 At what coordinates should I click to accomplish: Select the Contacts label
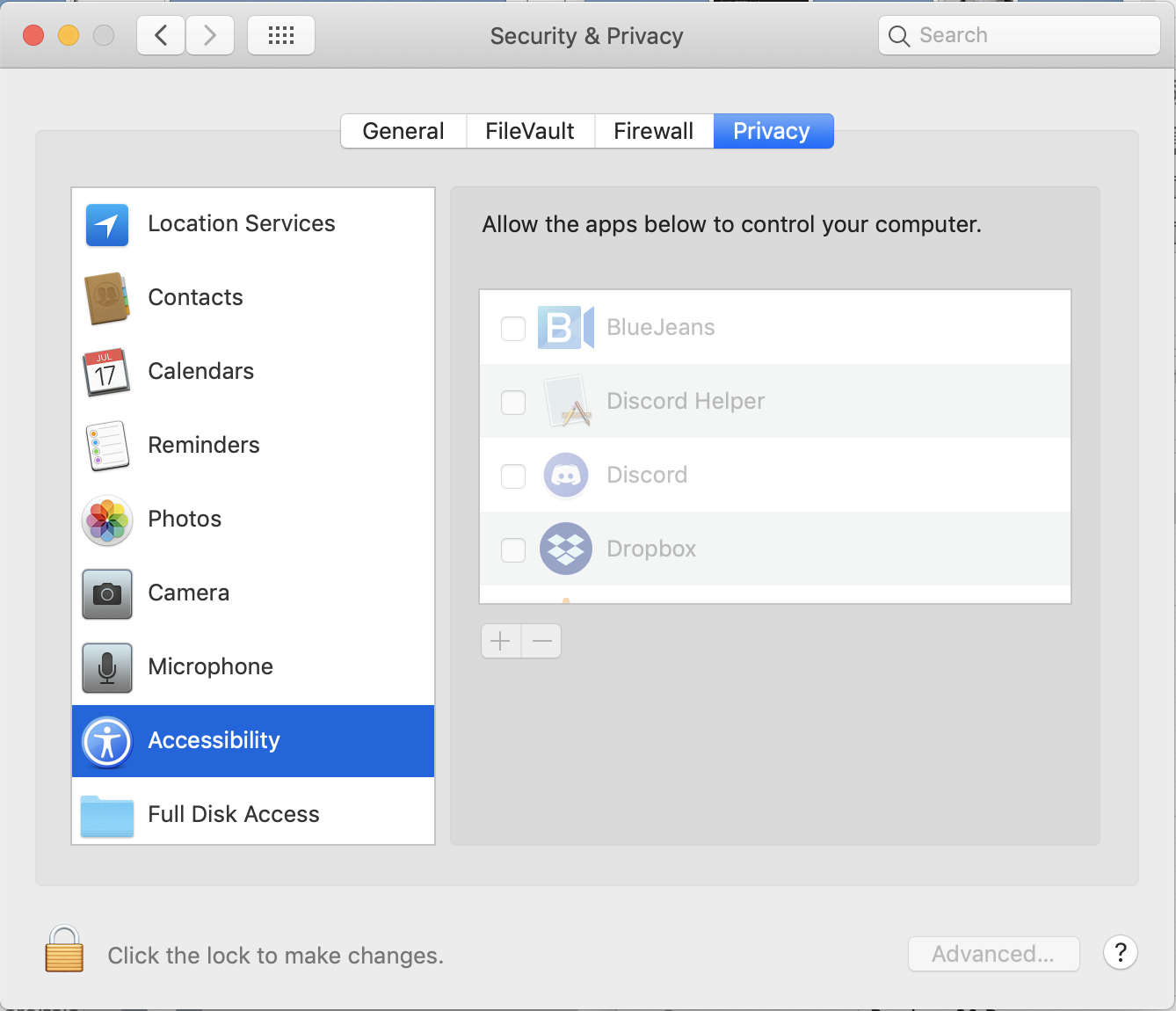click(x=195, y=297)
